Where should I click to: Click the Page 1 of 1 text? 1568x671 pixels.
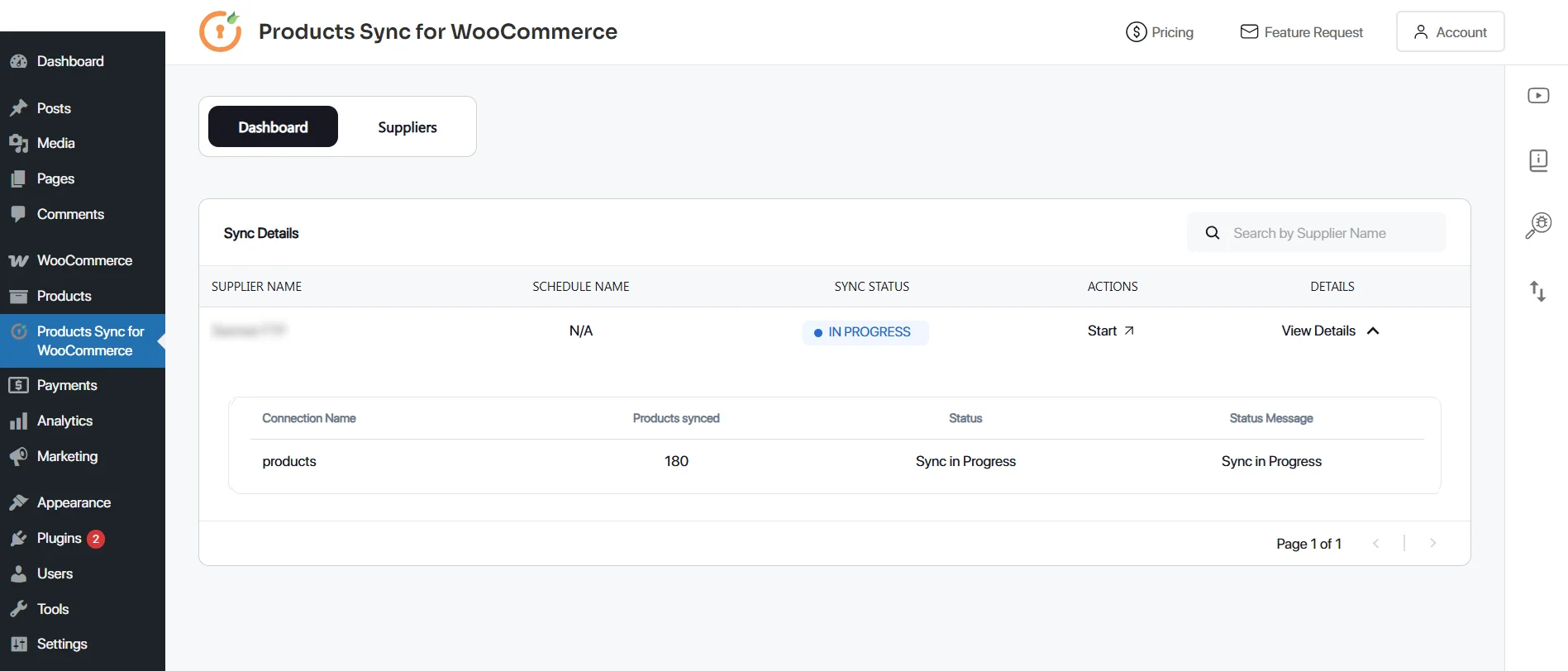point(1308,544)
